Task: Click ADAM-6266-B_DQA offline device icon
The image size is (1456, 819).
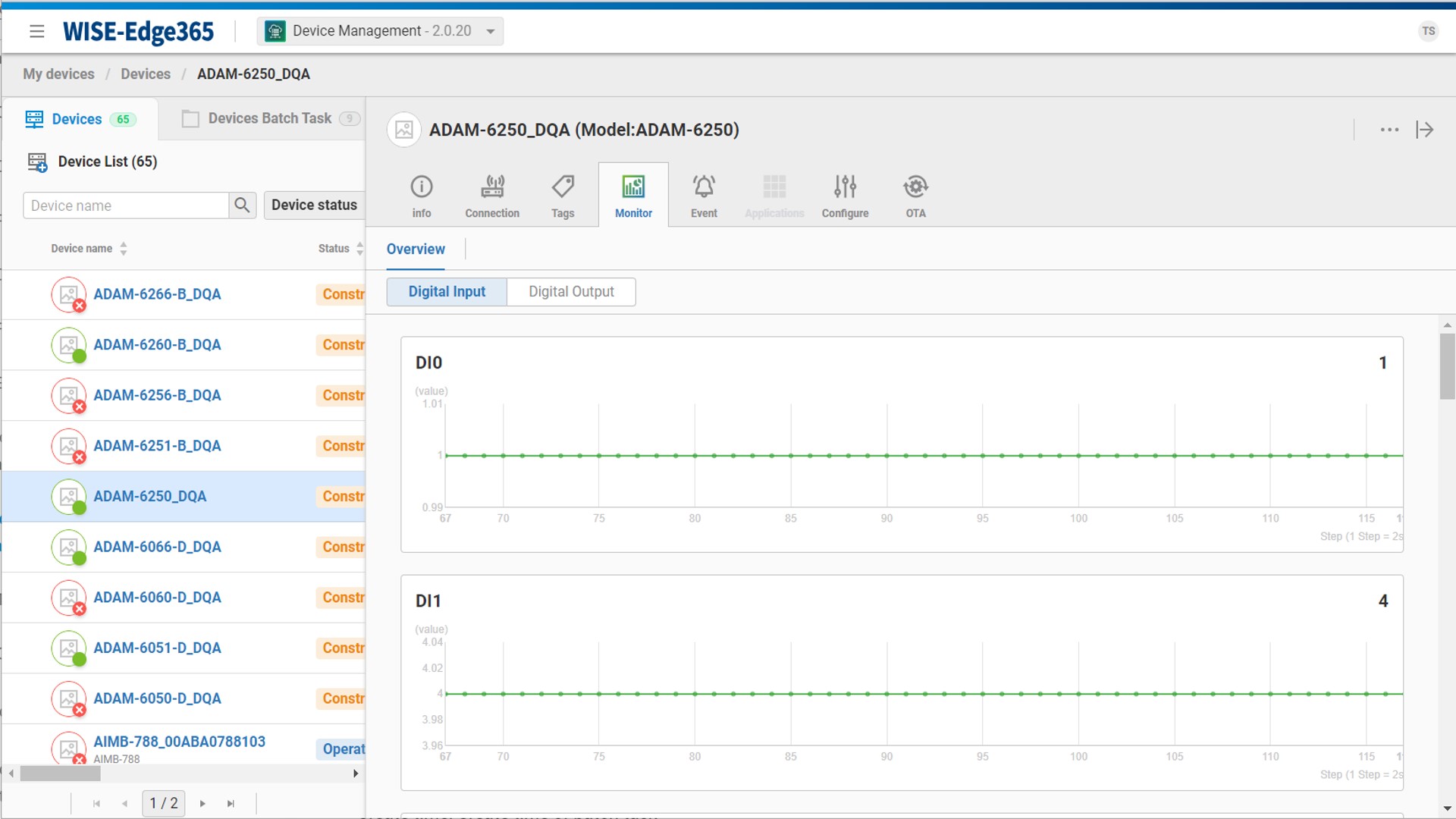Action: [x=68, y=294]
